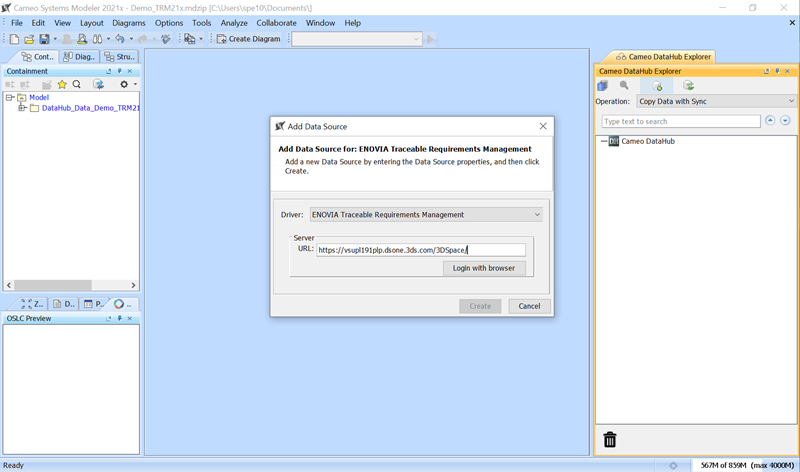The image size is (800, 472).
Task: Click the Add Data Source icon in DataHub Explorer
Action: [657, 86]
